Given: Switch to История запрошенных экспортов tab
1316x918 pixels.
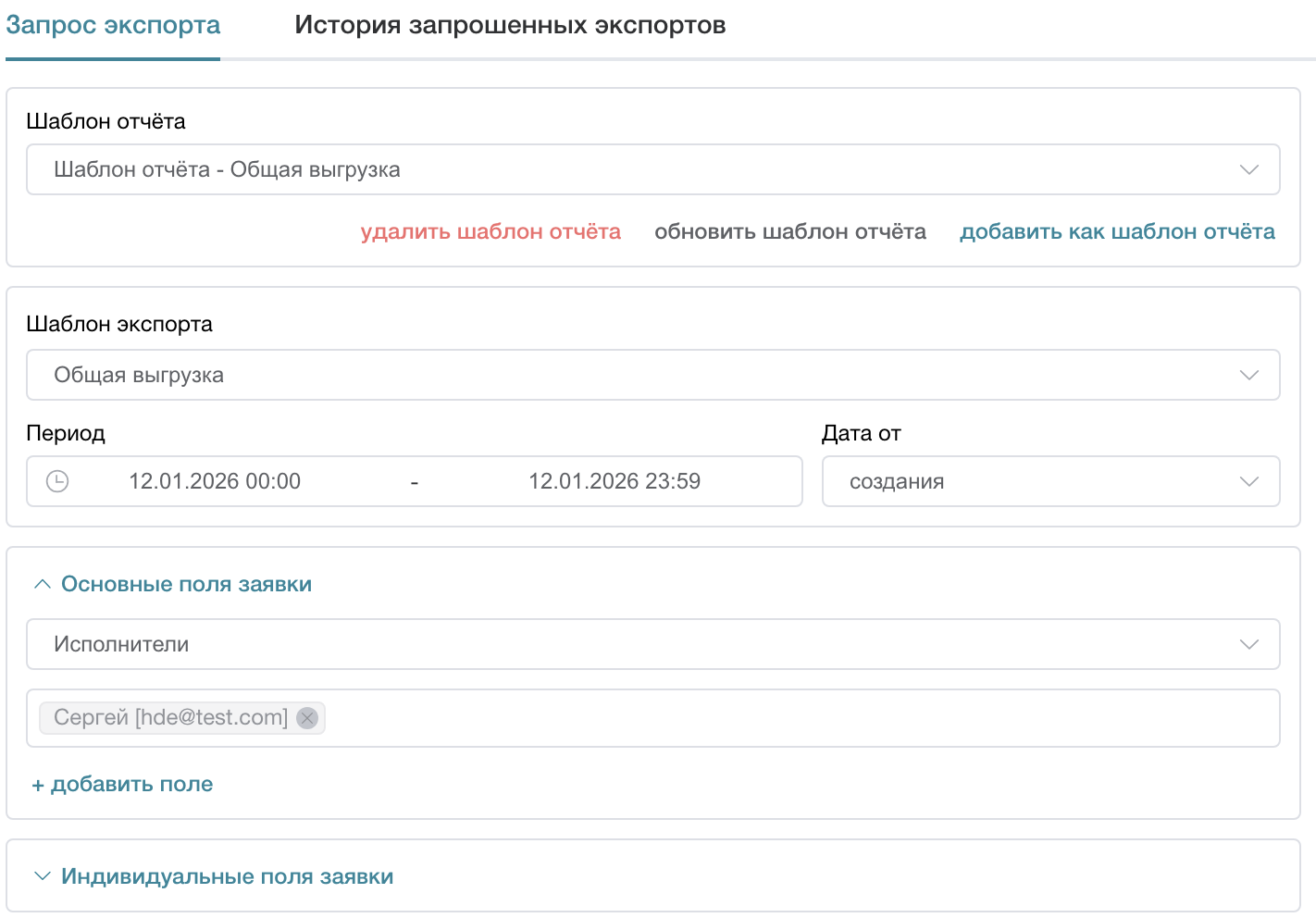Looking at the screenshot, I should pyautogui.click(x=510, y=26).
